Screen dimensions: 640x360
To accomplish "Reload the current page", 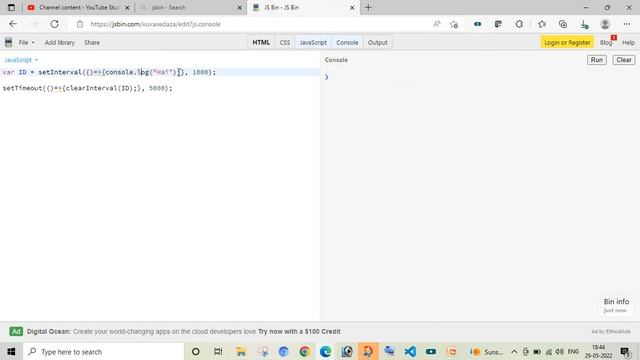I will click(x=54, y=24).
